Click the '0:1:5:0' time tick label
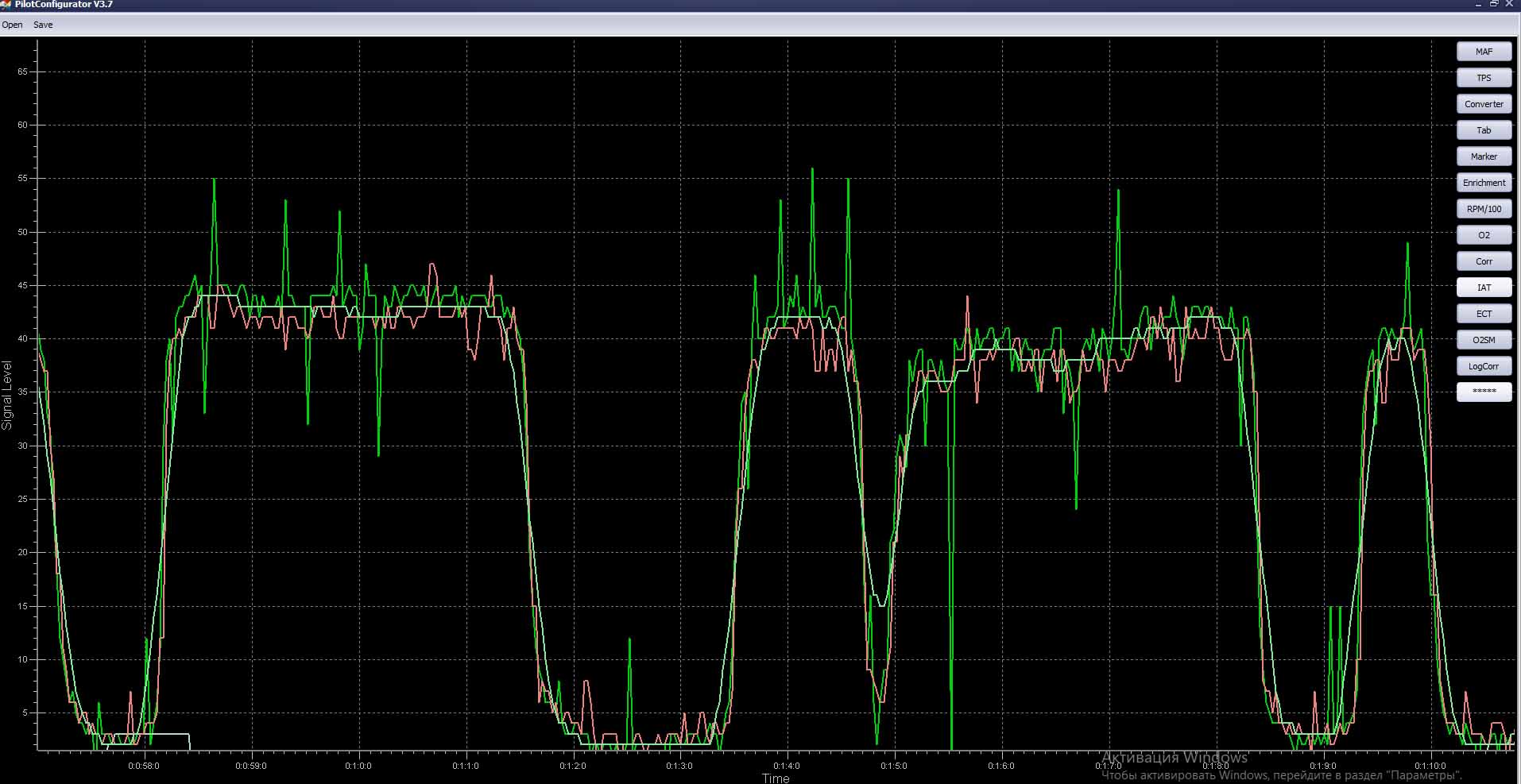The height and width of the screenshot is (784, 1521). (x=894, y=767)
